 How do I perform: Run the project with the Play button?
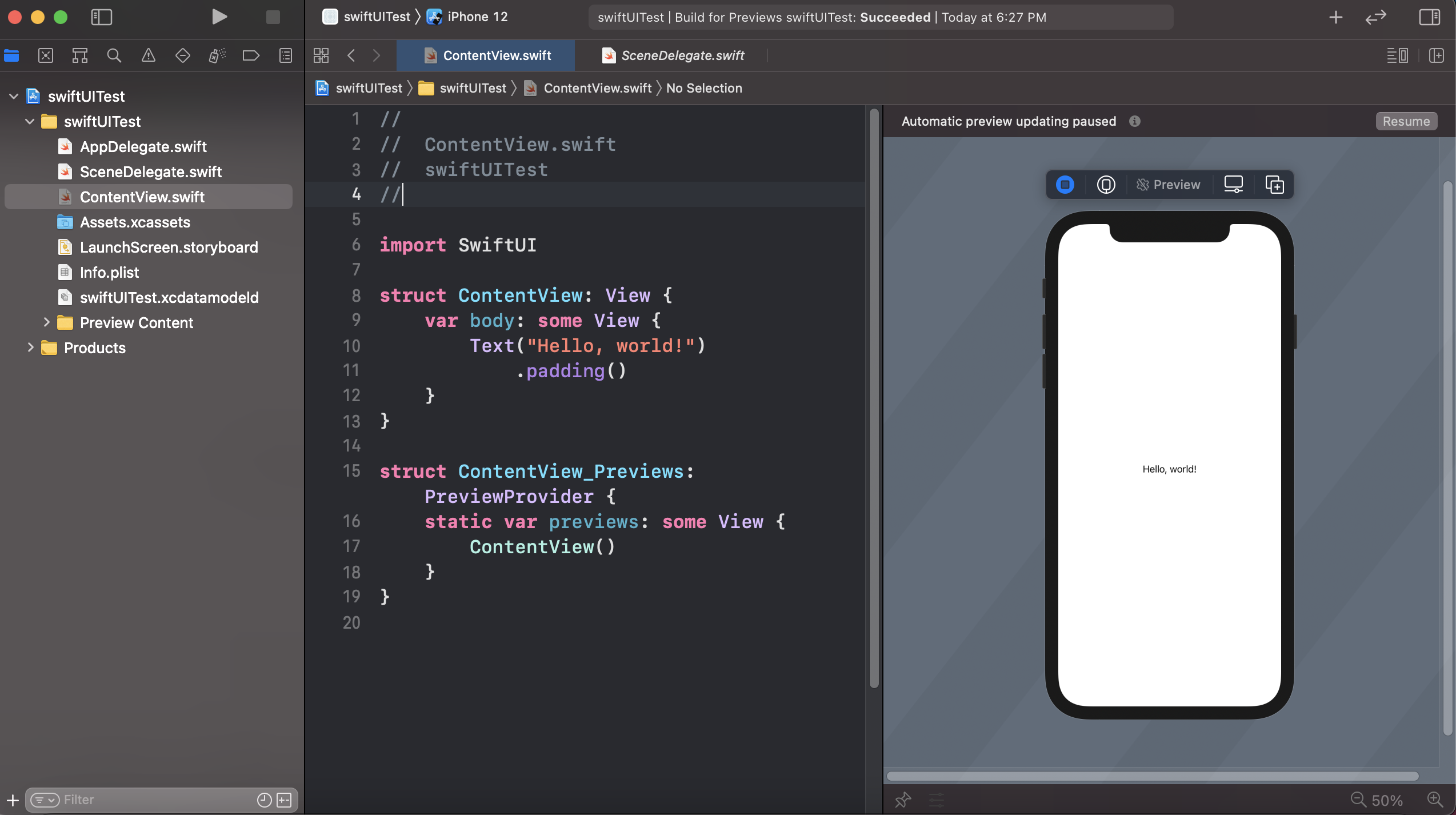[219, 17]
